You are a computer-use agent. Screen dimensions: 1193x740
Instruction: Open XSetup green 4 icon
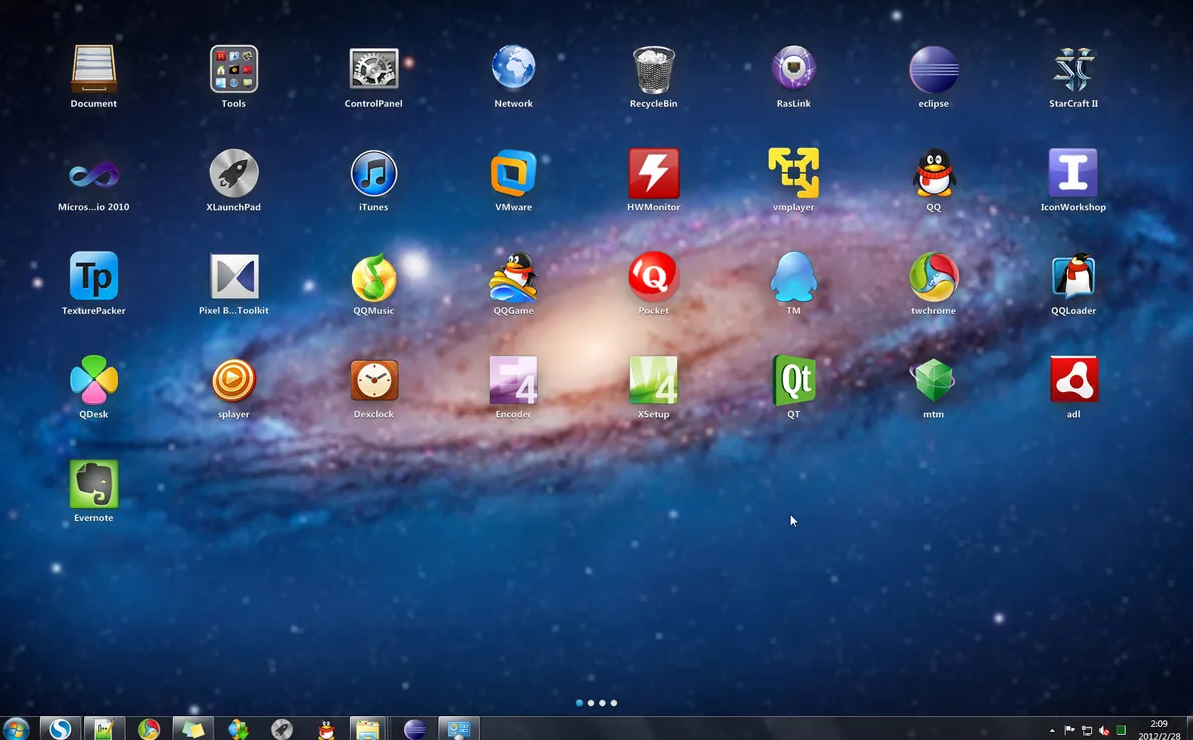(x=654, y=380)
